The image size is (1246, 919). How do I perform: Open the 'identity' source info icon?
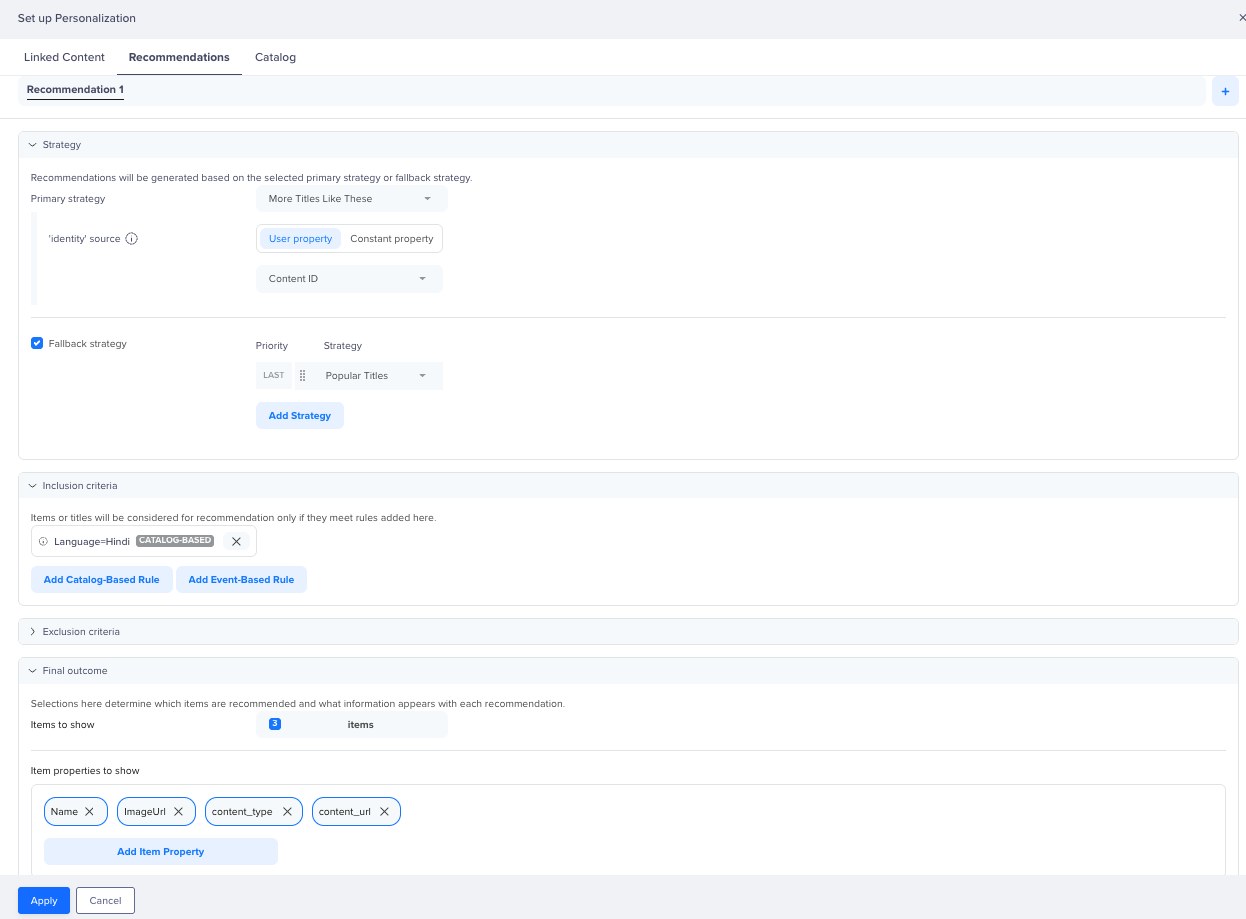(132, 239)
